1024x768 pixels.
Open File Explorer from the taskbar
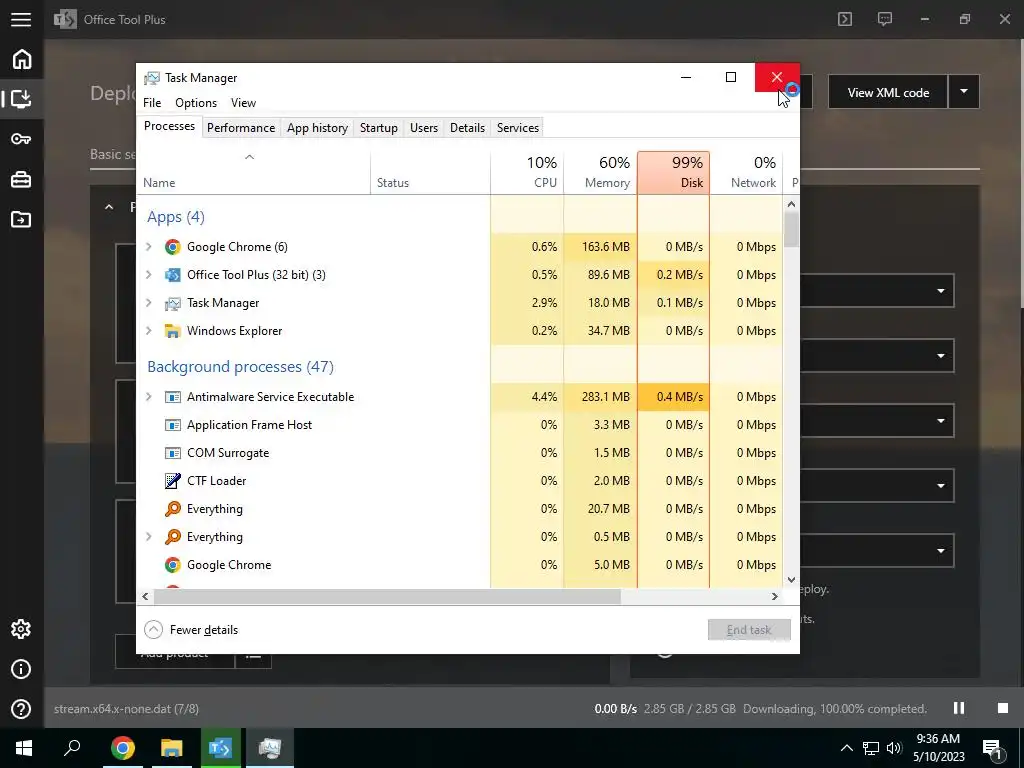point(172,748)
